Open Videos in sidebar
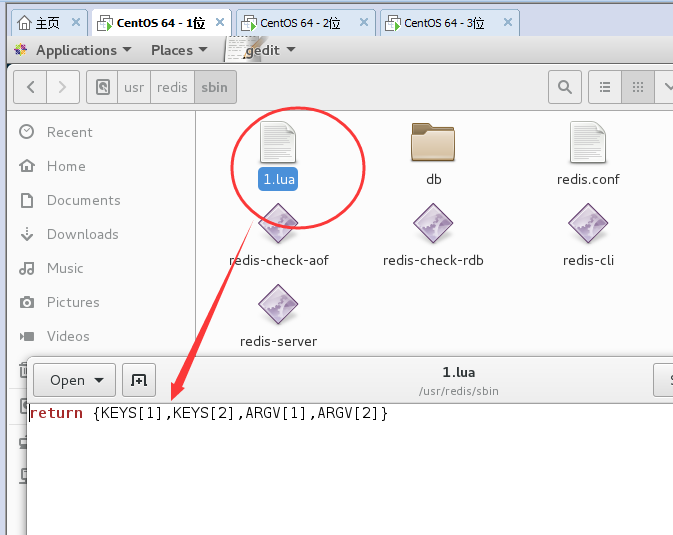The height and width of the screenshot is (535, 673). (55, 336)
